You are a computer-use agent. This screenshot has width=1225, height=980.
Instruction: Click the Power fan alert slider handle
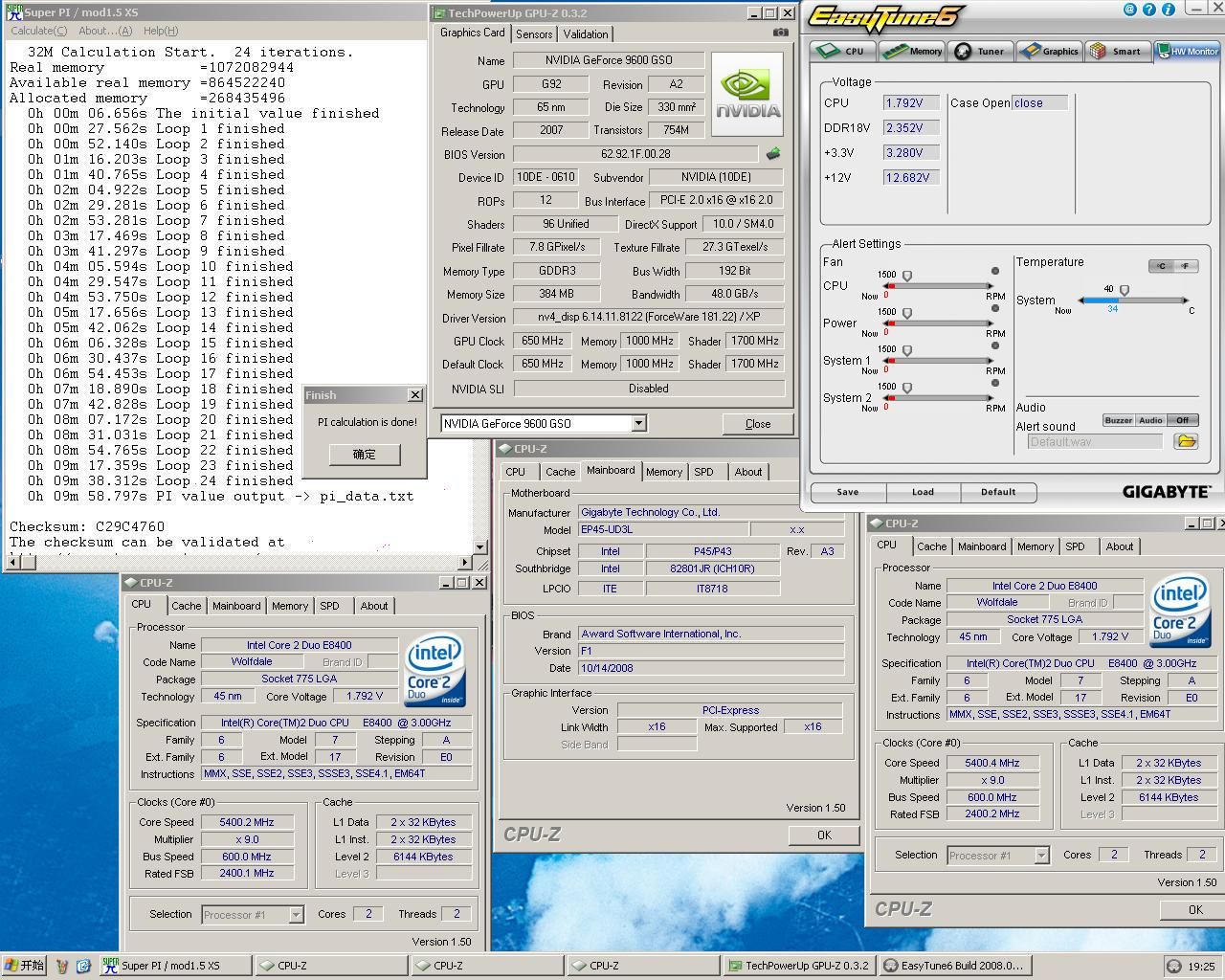pyautogui.click(x=907, y=314)
